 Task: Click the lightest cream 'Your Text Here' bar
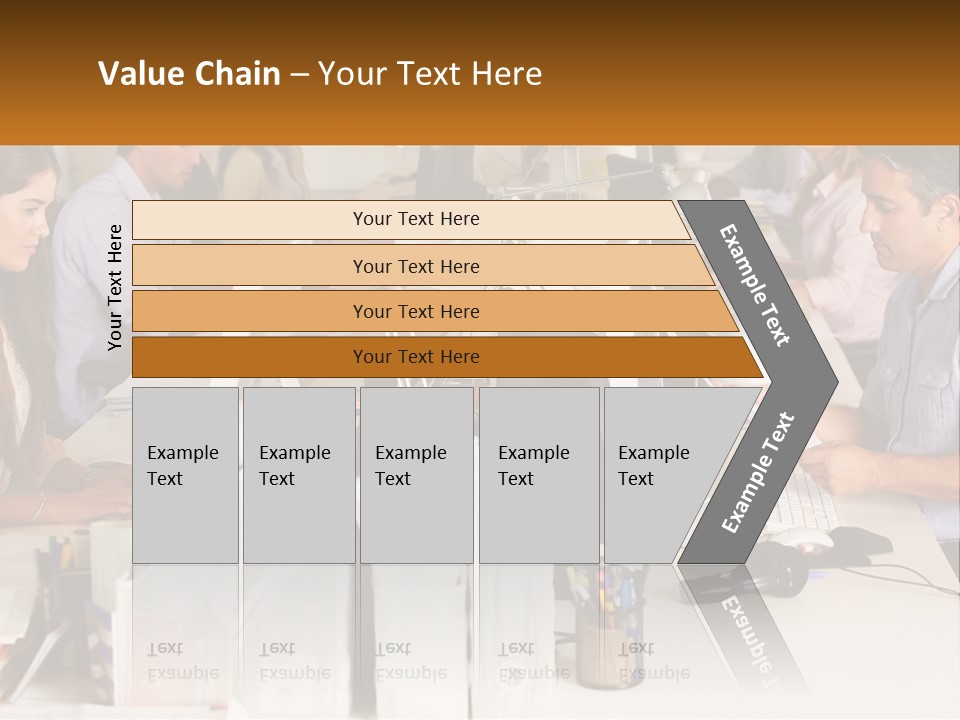(411, 220)
